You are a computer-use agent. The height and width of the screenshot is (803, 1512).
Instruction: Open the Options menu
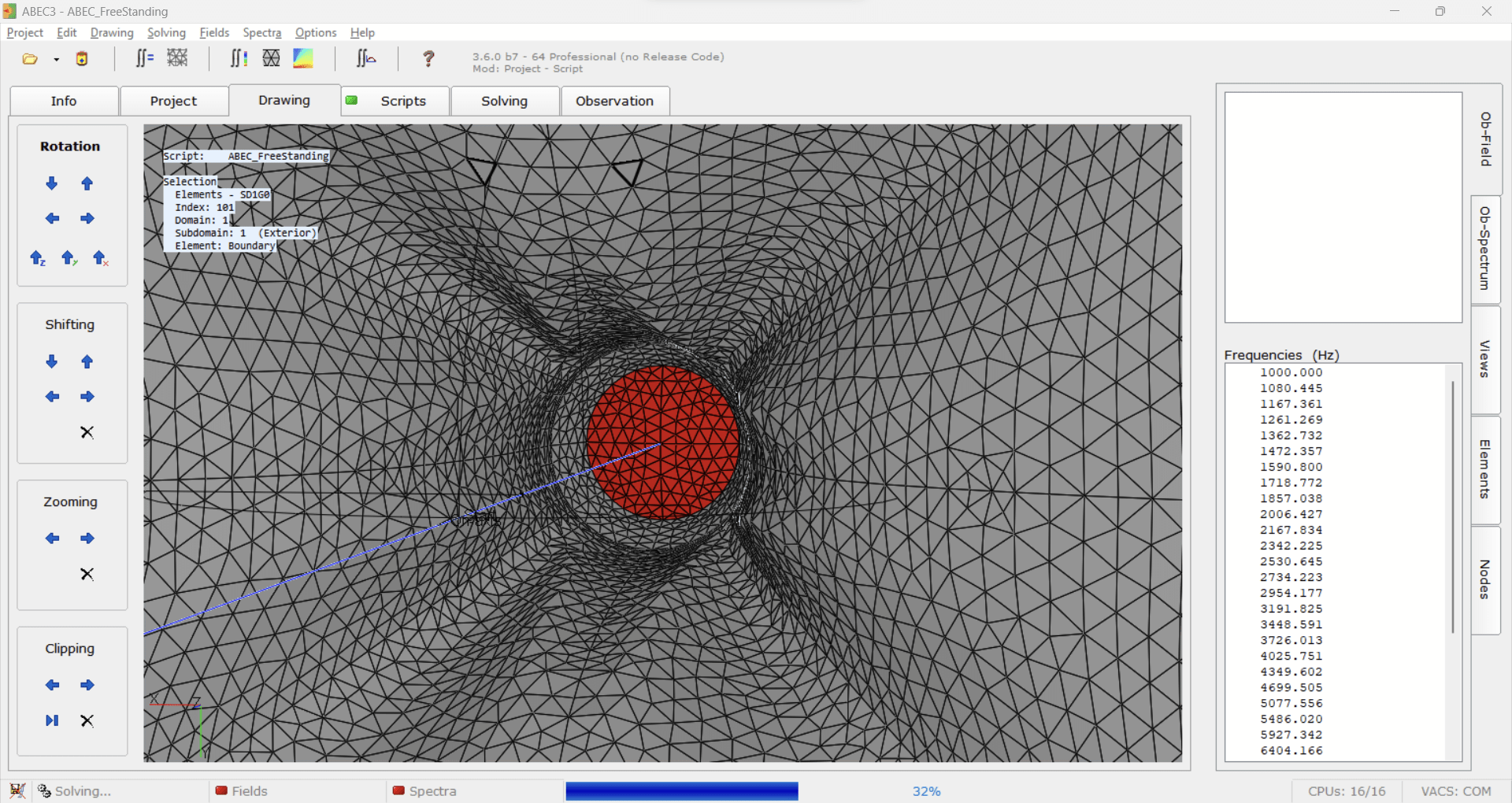tap(316, 32)
